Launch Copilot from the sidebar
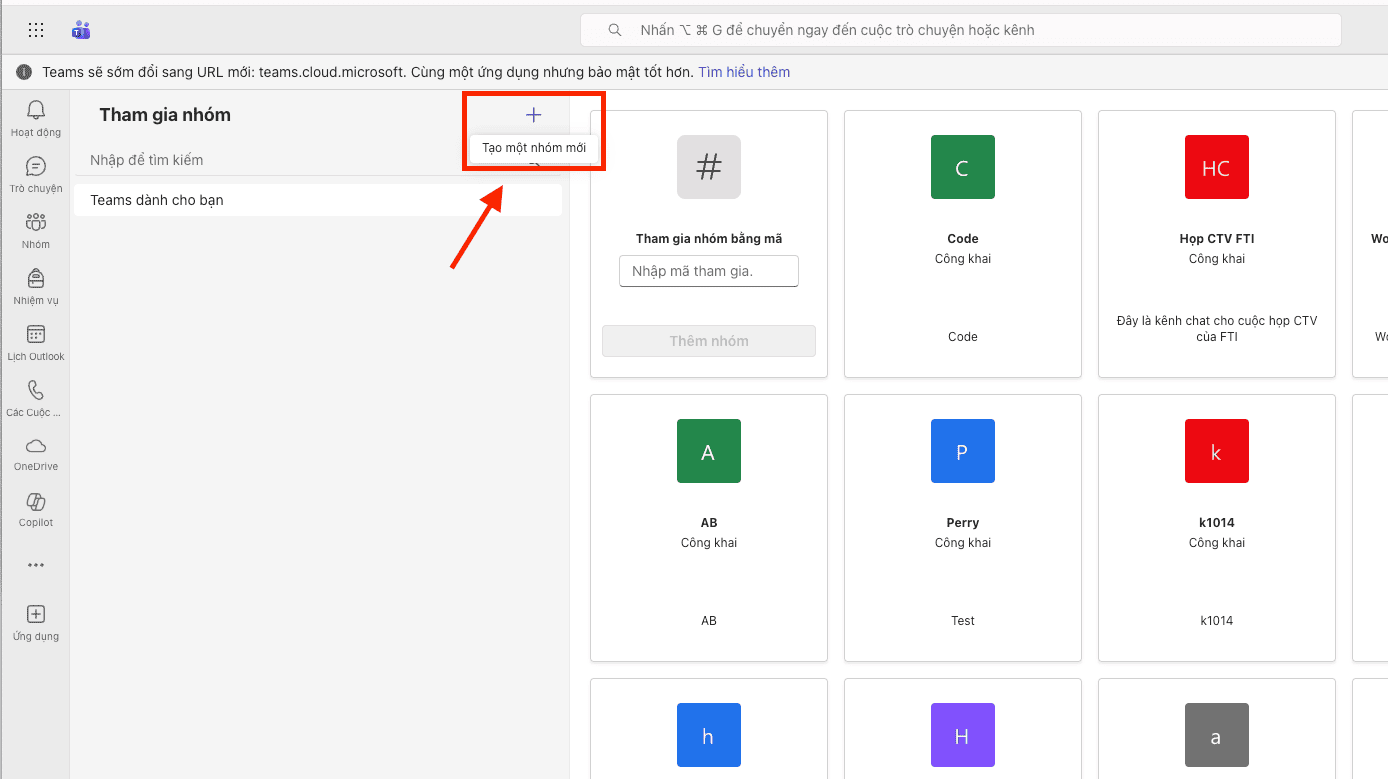Image resolution: width=1388 pixels, height=779 pixels. point(36,502)
